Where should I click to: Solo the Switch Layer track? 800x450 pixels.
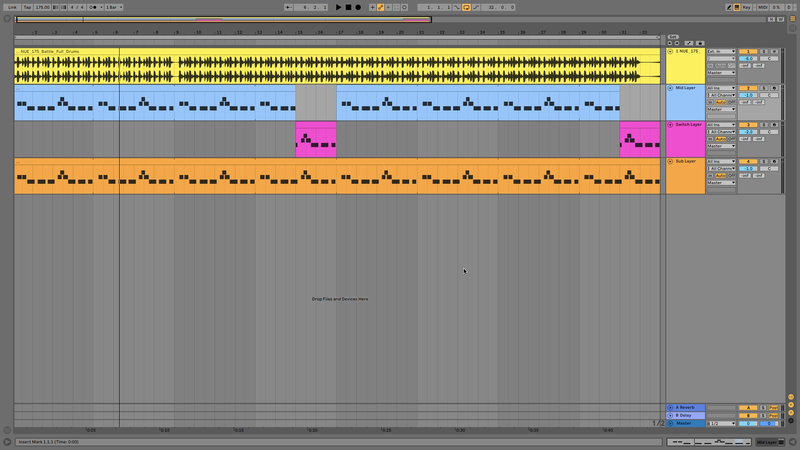coord(764,125)
